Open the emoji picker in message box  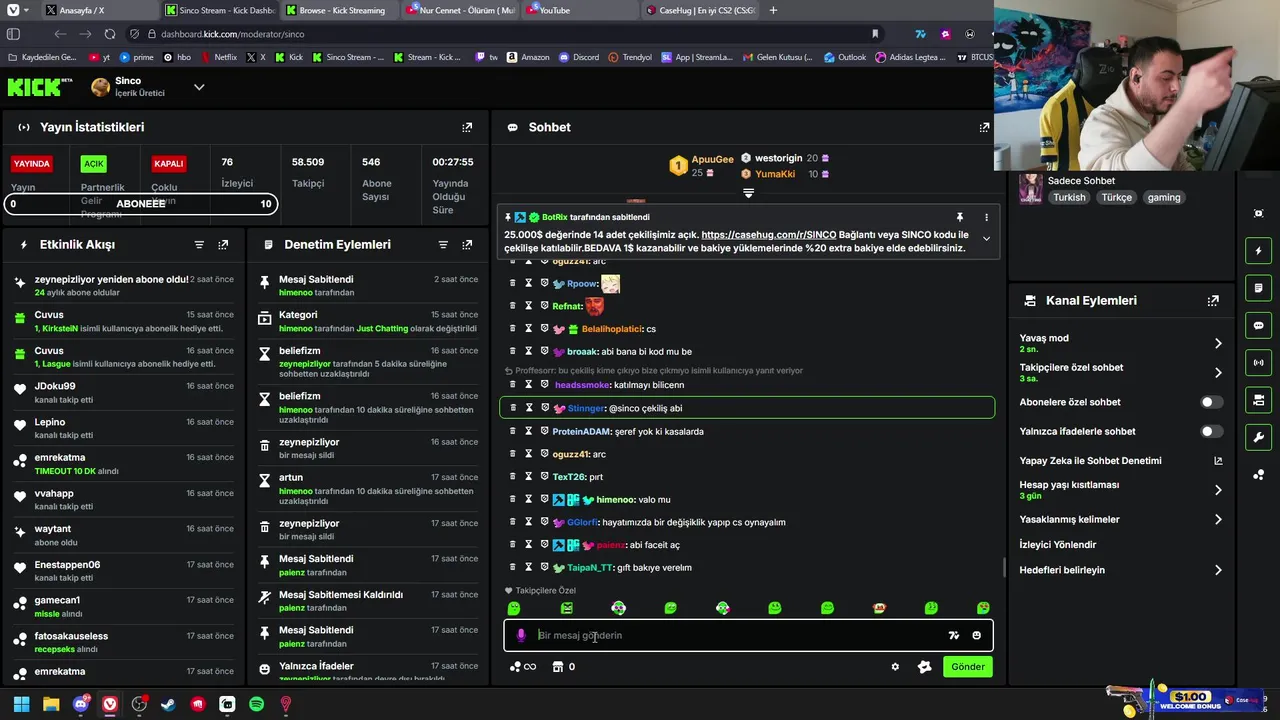pos(977,635)
